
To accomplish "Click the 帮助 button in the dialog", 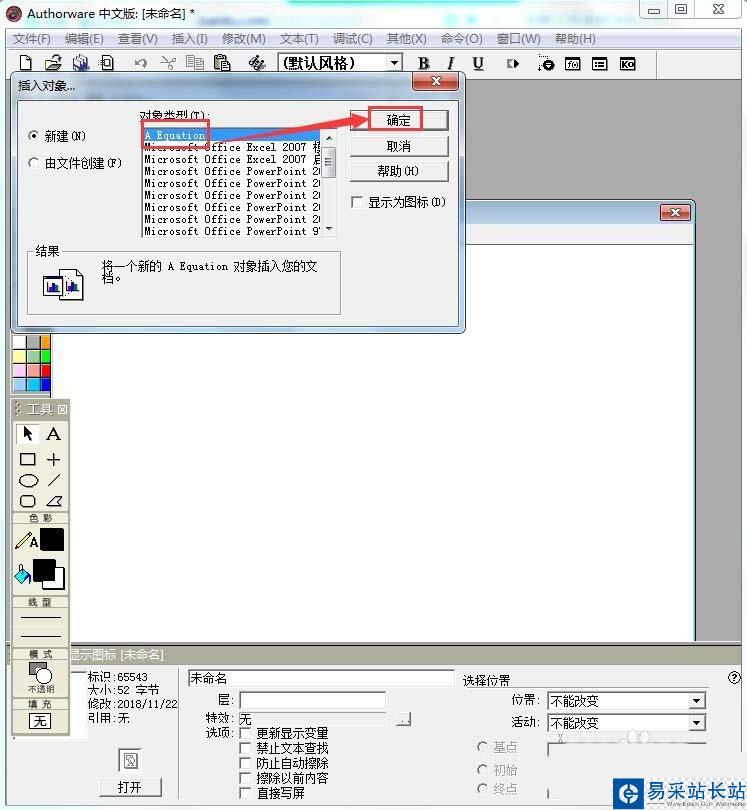I will tap(398, 171).
